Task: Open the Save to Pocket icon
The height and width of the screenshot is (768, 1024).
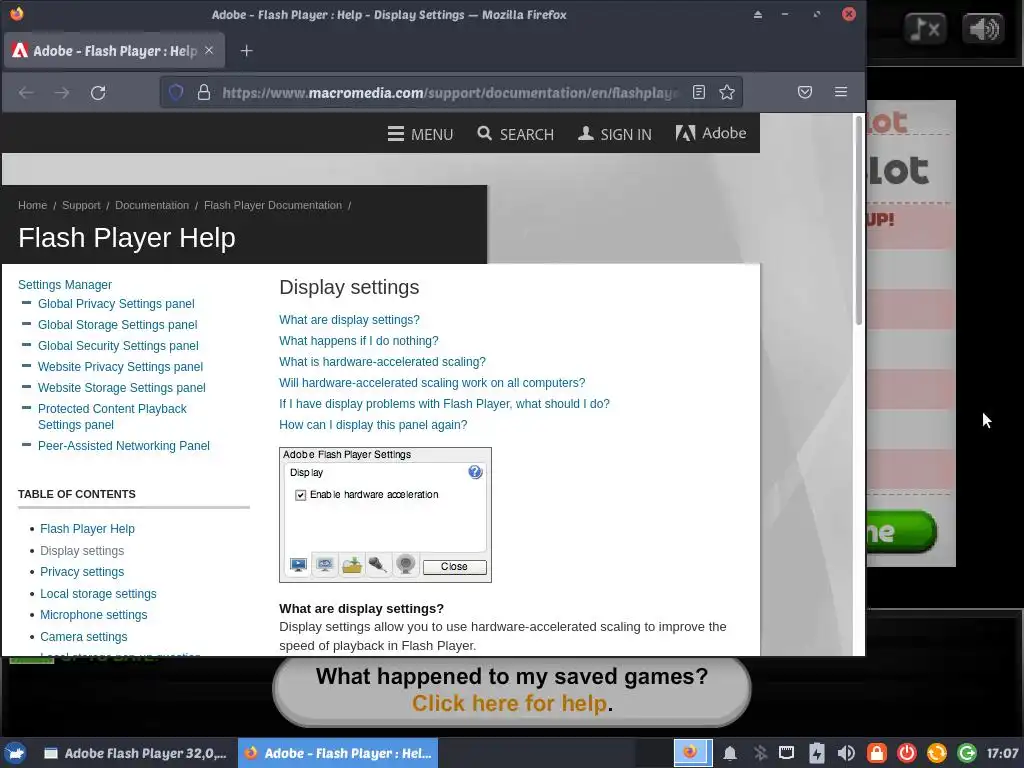Action: coord(805,92)
